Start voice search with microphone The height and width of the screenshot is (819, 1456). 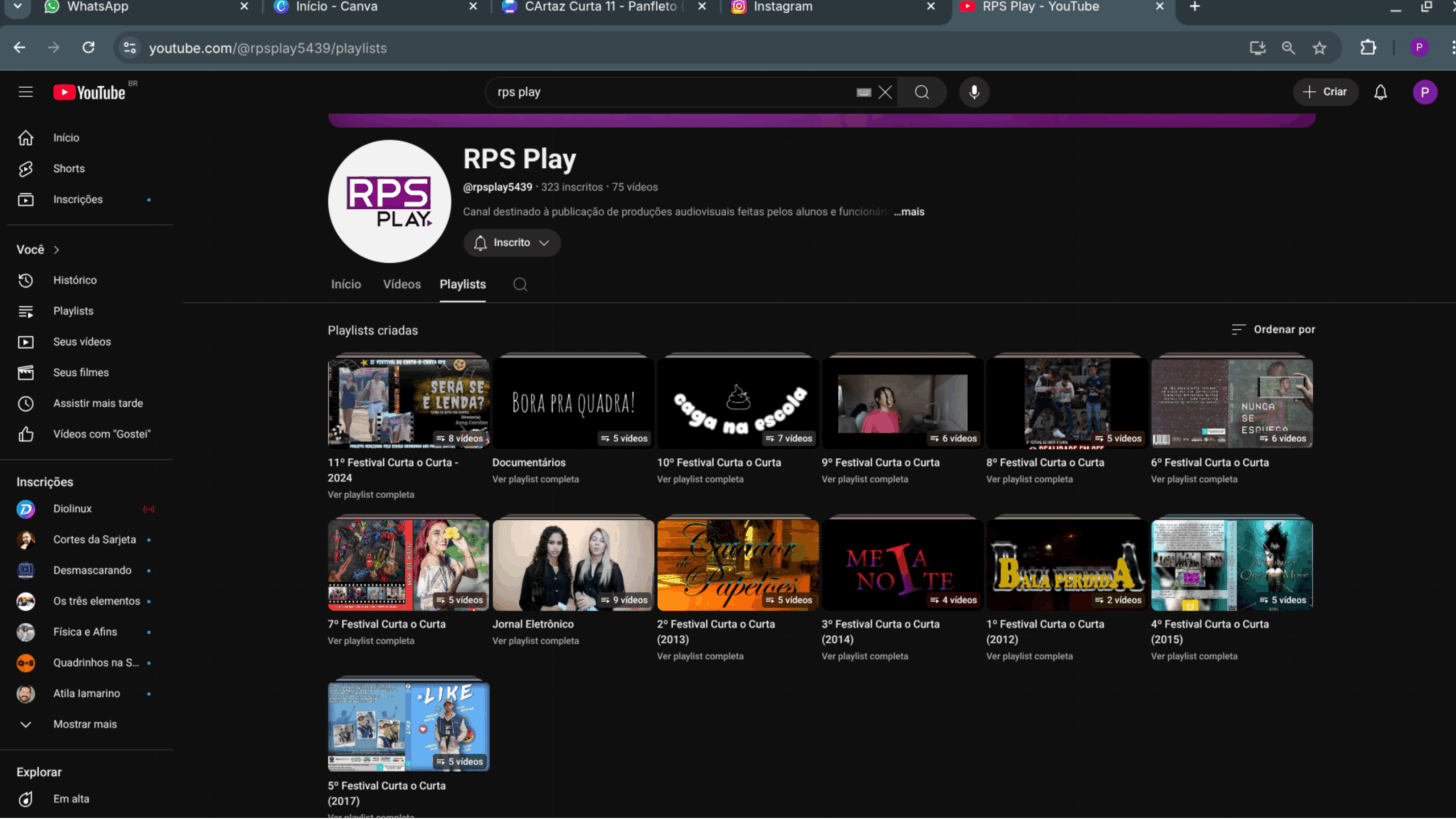pyautogui.click(x=974, y=92)
